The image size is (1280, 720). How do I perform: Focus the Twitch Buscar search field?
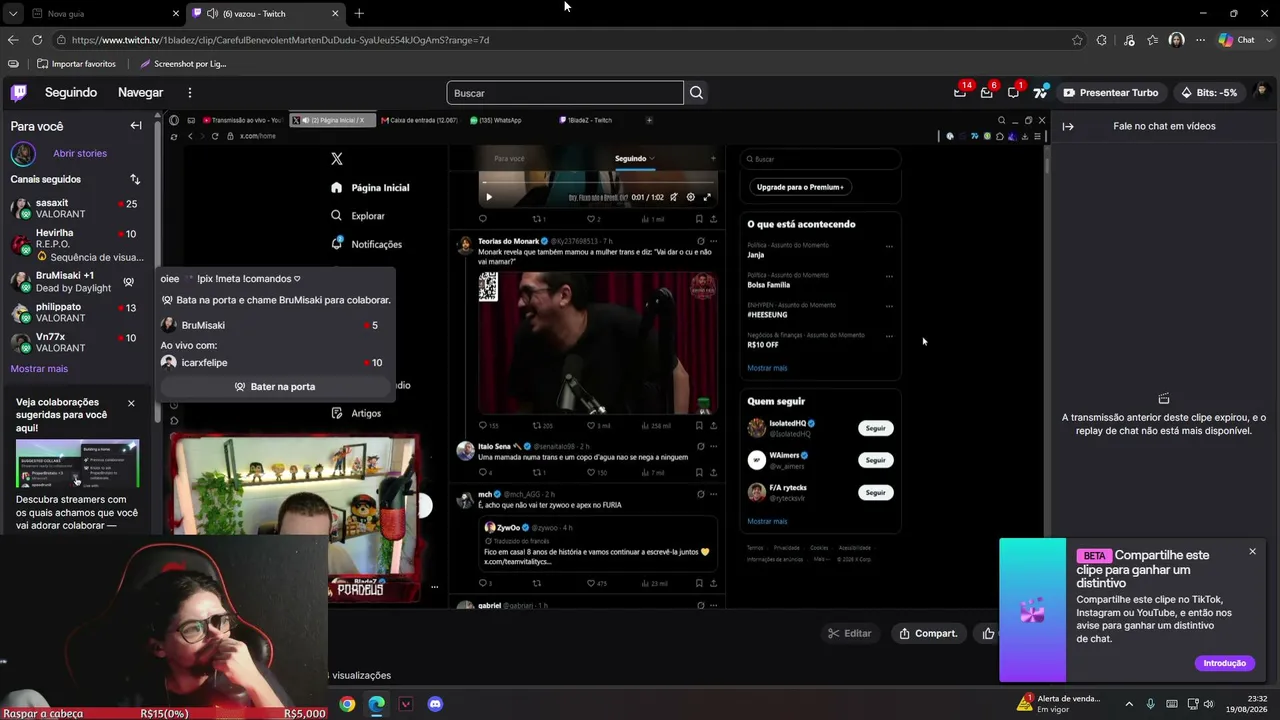[x=565, y=93]
